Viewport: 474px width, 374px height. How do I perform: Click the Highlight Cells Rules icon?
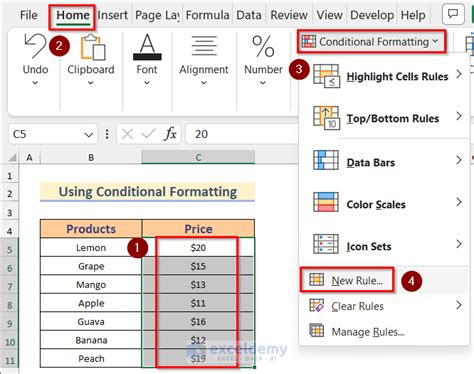click(x=326, y=76)
